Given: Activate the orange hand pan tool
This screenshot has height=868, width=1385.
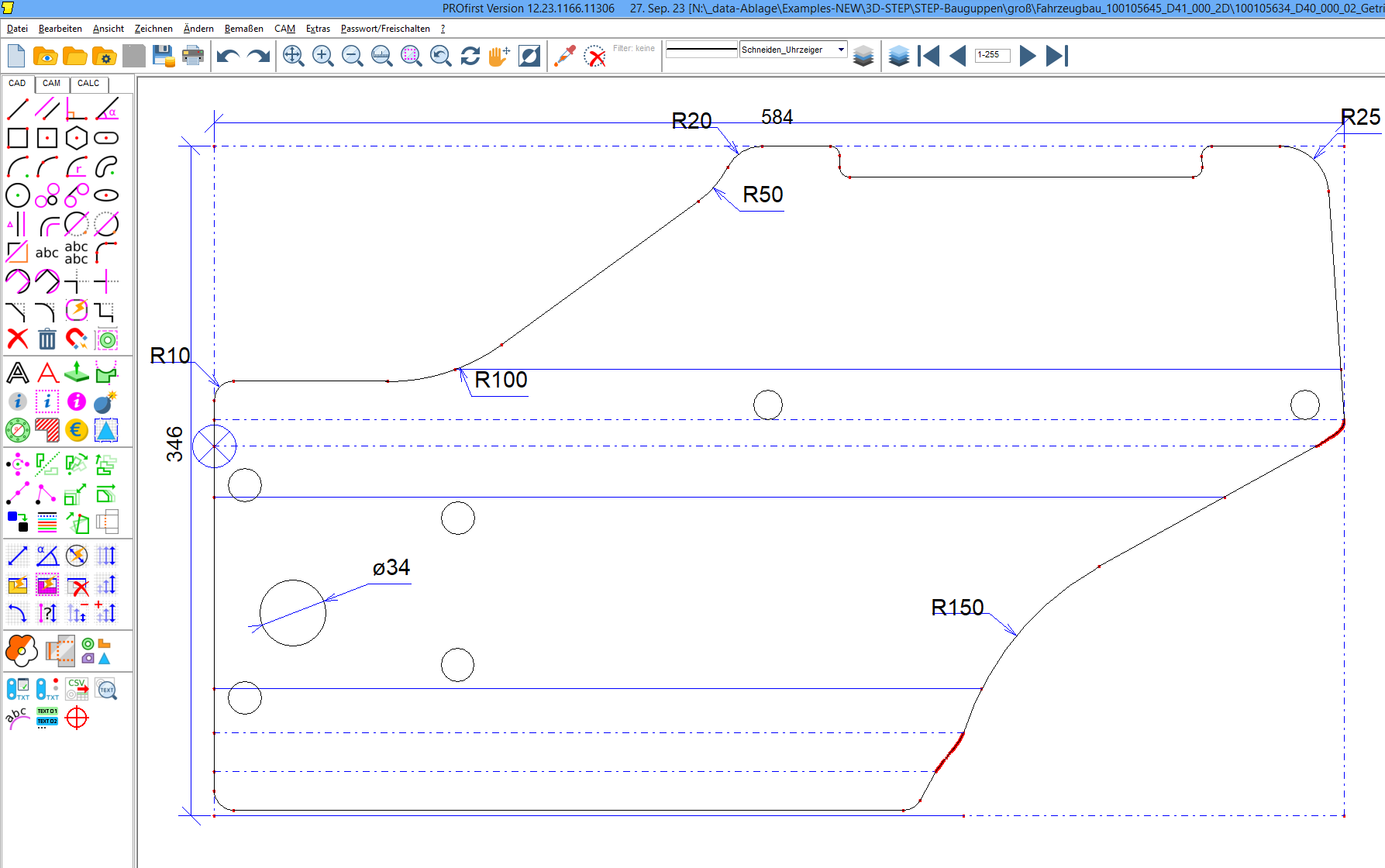Looking at the screenshot, I should coord(499,56).
